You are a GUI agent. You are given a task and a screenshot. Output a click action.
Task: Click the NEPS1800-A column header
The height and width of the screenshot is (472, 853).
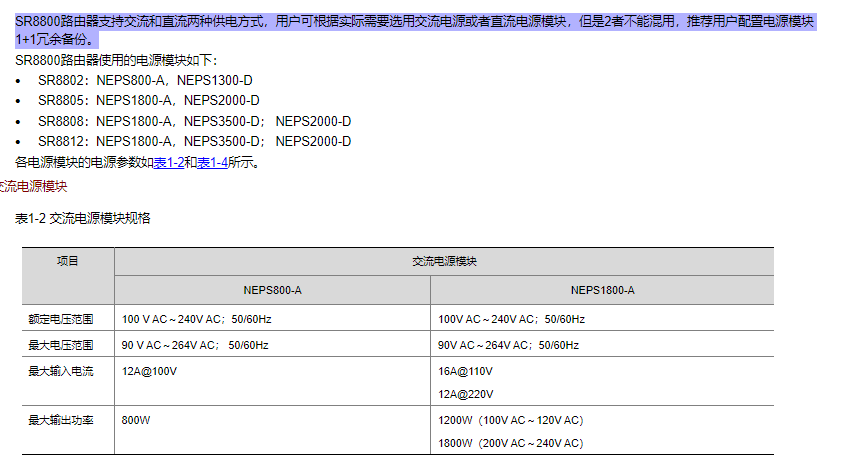coord(602,290)
